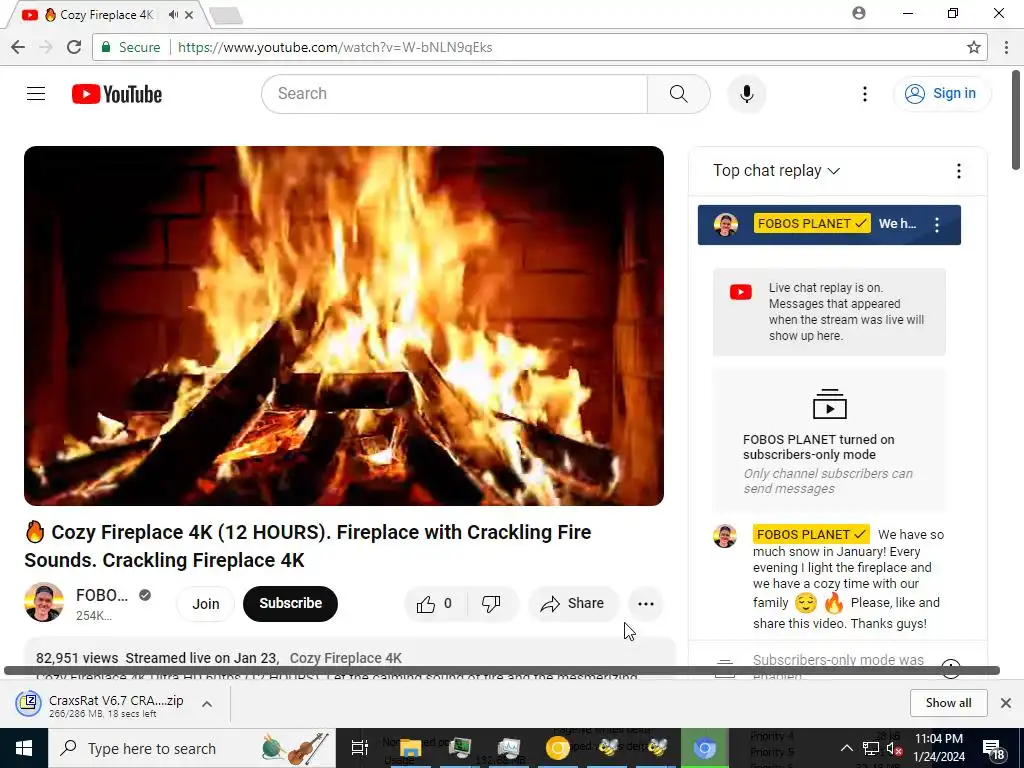
Task: Switch to active Chrome taskbar icon
Action: [705, 748]
